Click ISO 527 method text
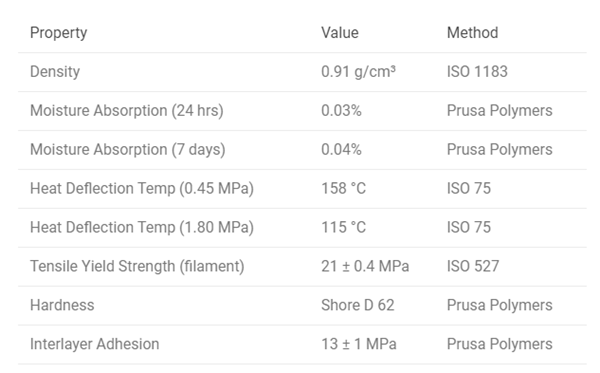Viewport: 600px width, 373px height. point(473,267)
